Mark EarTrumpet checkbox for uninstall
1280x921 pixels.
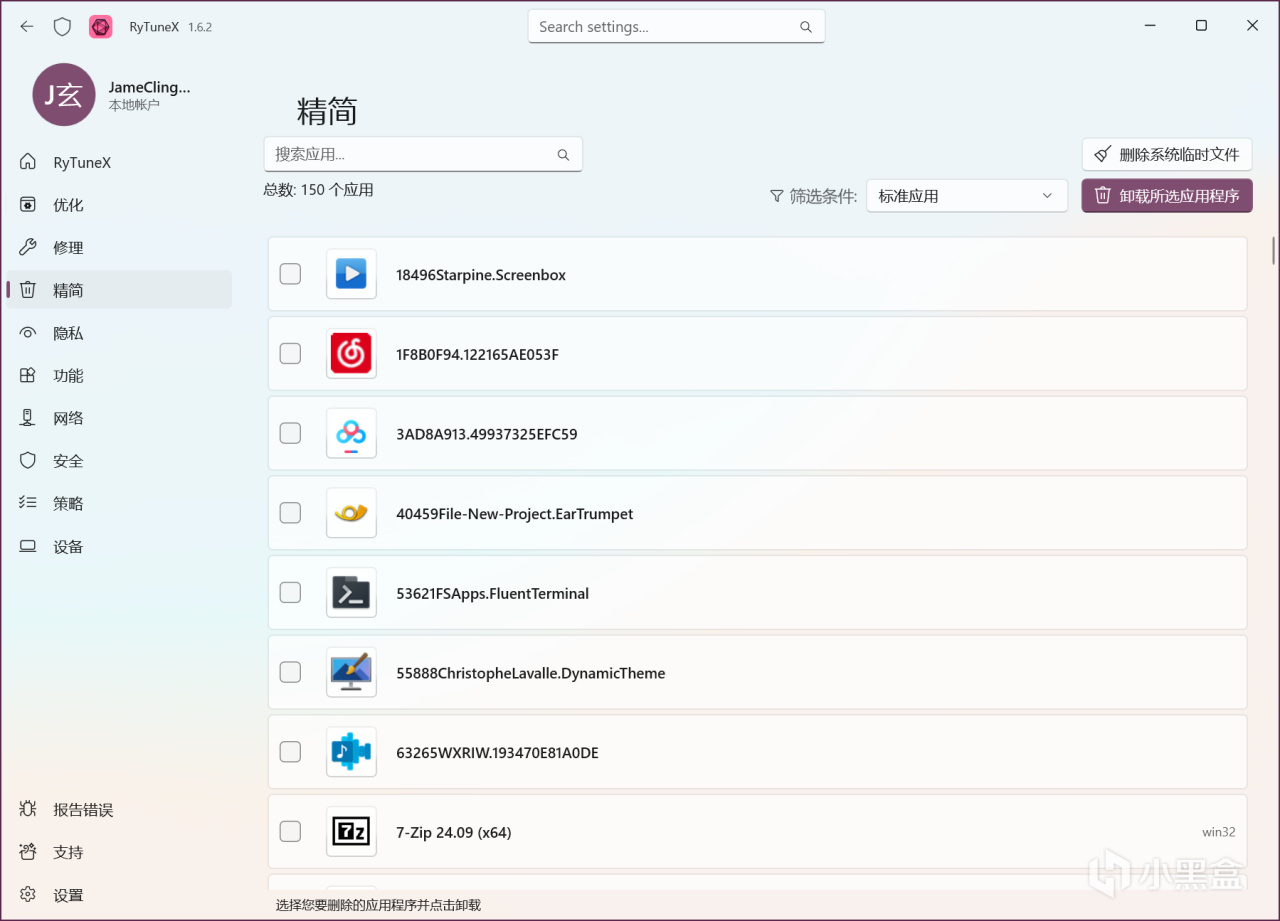point(290,513)
